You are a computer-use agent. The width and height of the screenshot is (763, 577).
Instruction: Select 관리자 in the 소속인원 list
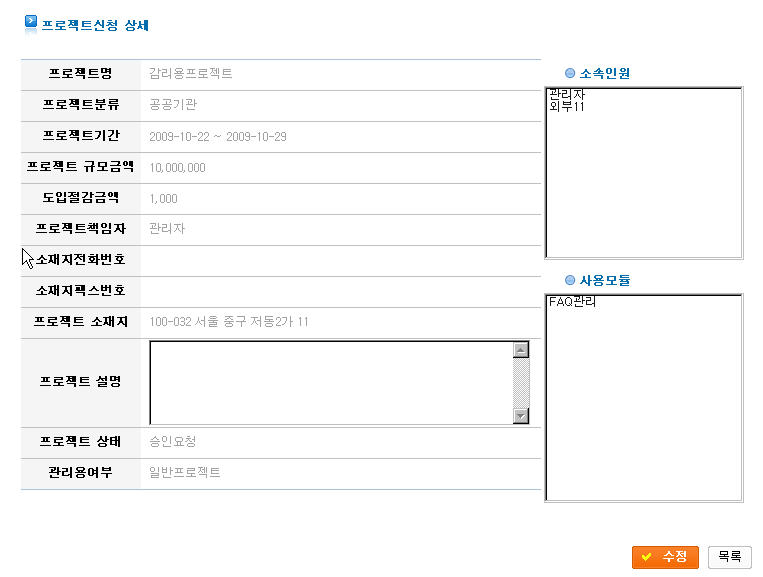pyautogui.click(x=567, y=95)
